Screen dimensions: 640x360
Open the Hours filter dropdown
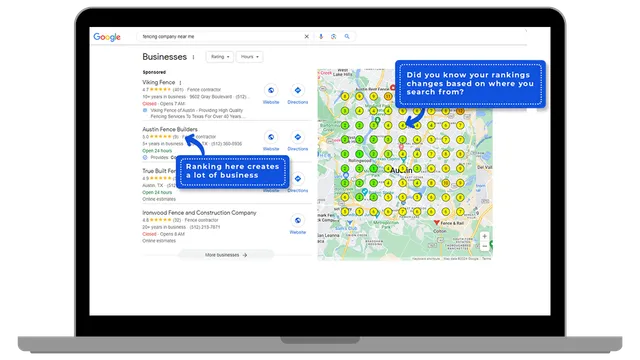pyautogui.click(x=249, y=57)
